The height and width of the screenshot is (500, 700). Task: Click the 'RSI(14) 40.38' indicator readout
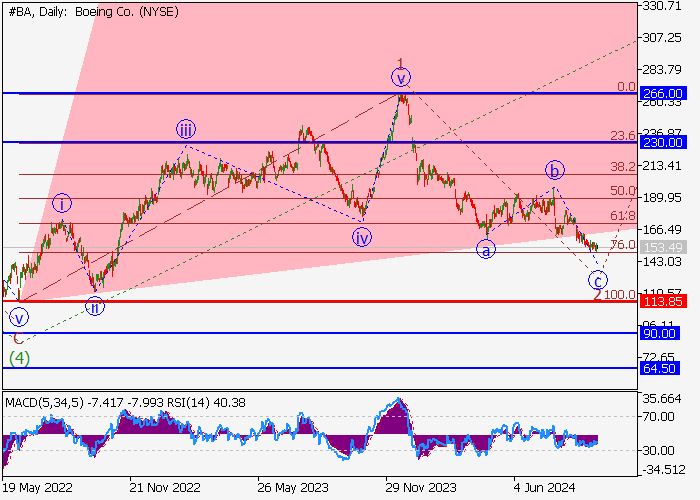(x=206, y=403)
